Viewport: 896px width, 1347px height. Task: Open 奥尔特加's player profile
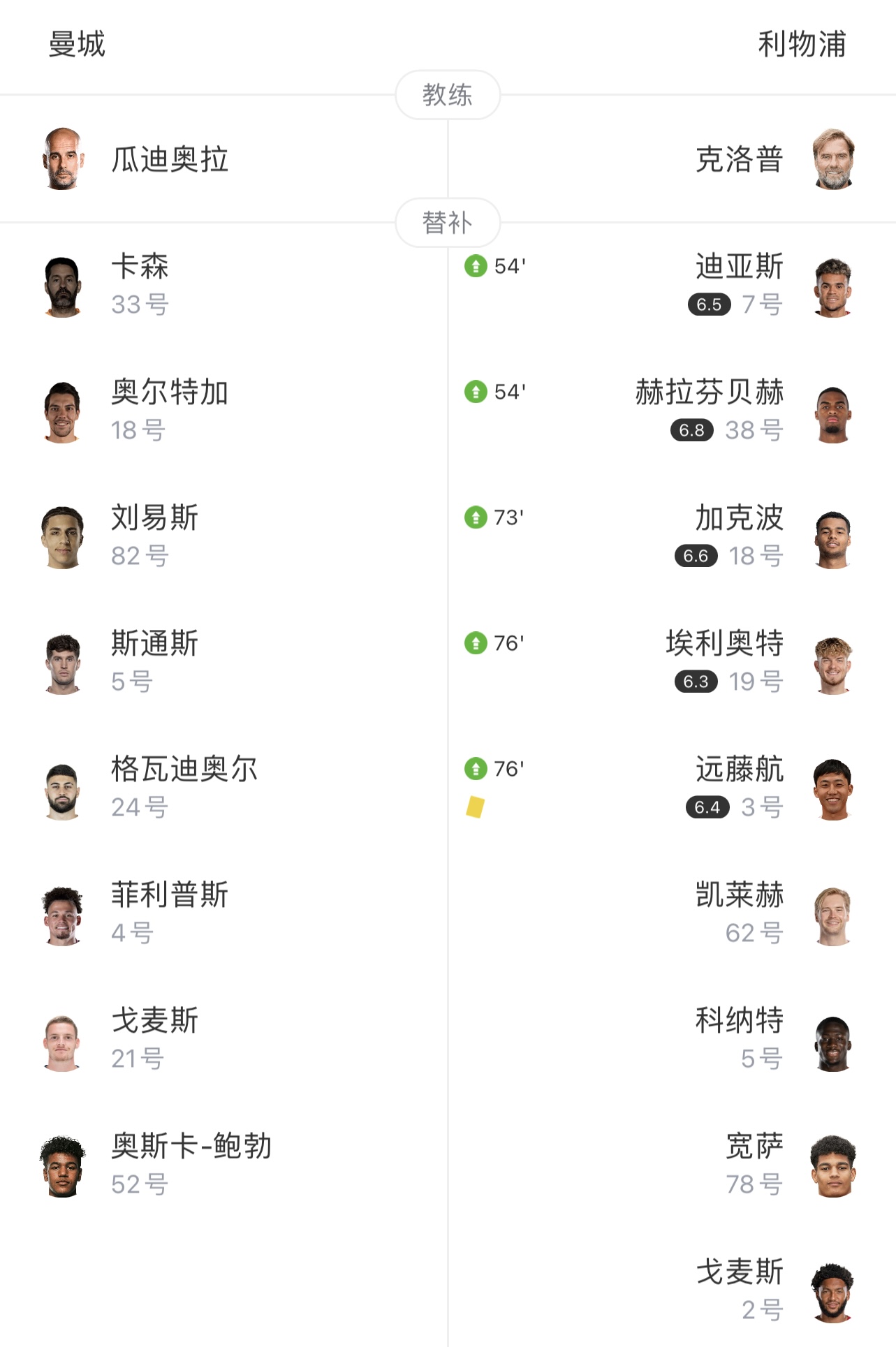click(x=170, y=392)
